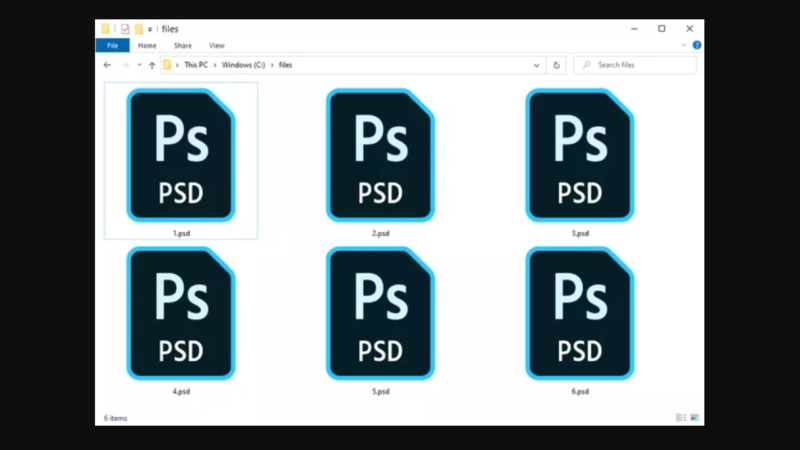Switch to the View ribbon tab
This screenshot has width=800, height=450.
(x=216, y=46)
